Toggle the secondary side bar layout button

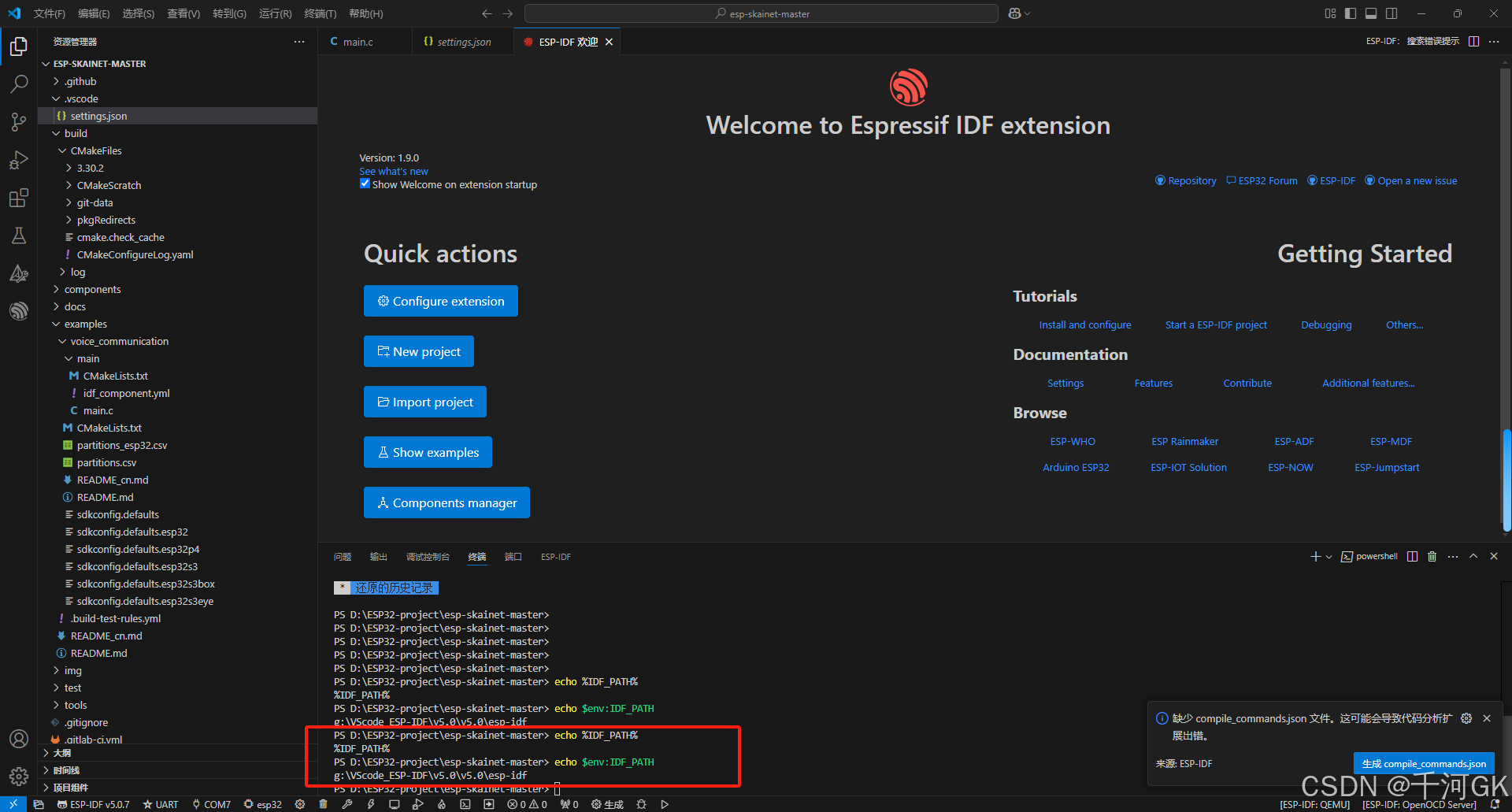[x=1392, y=13]
